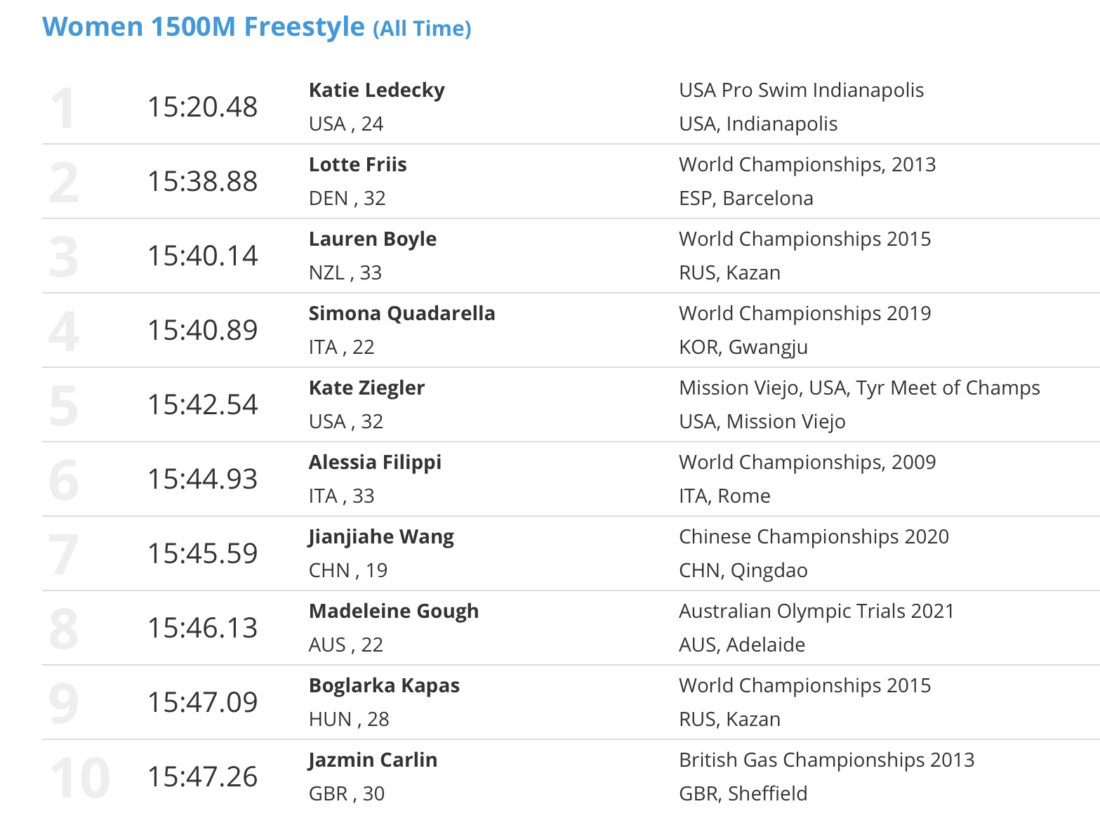
Task: Click World Championships, 2013 meet name
Action: 807,165
